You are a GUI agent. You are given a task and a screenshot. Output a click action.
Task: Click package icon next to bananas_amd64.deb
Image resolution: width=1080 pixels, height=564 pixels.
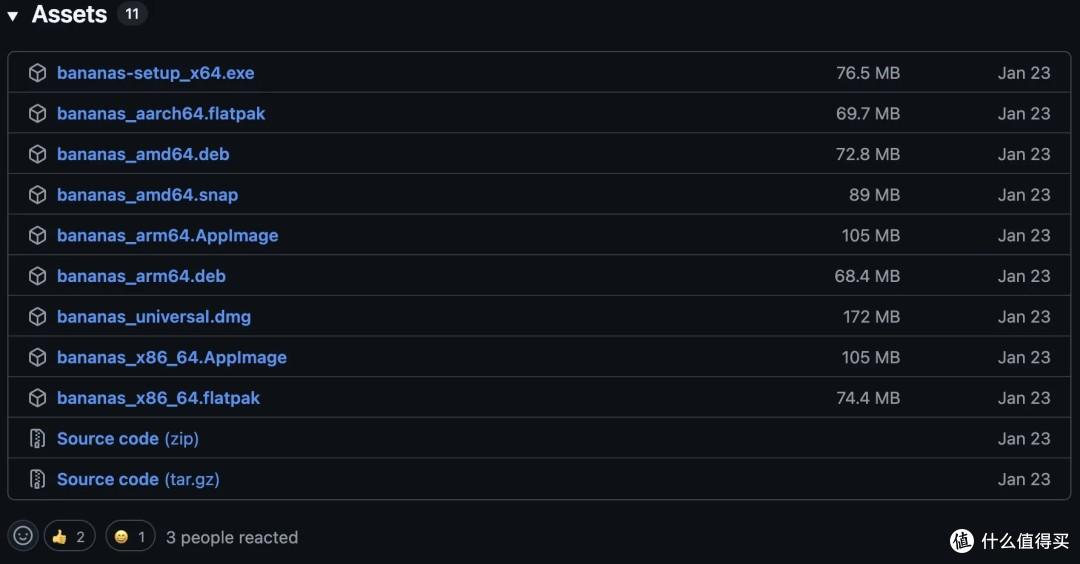point(37,154)
